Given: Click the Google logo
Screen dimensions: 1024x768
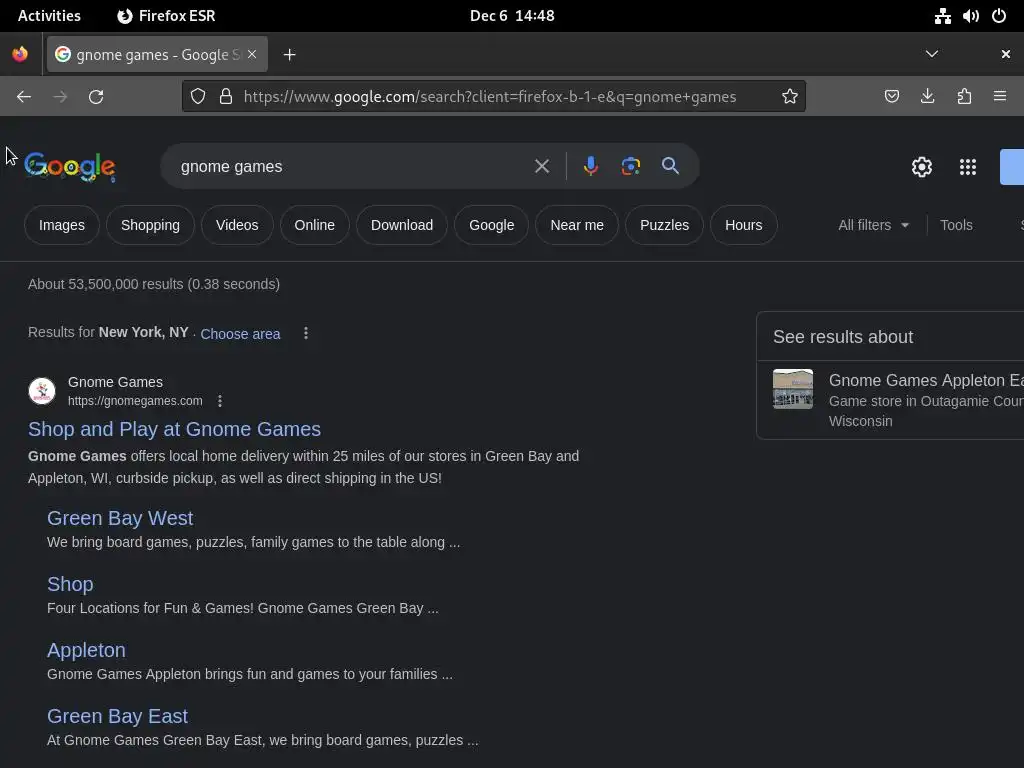Looking at the screenshot, I should [70, 167].
